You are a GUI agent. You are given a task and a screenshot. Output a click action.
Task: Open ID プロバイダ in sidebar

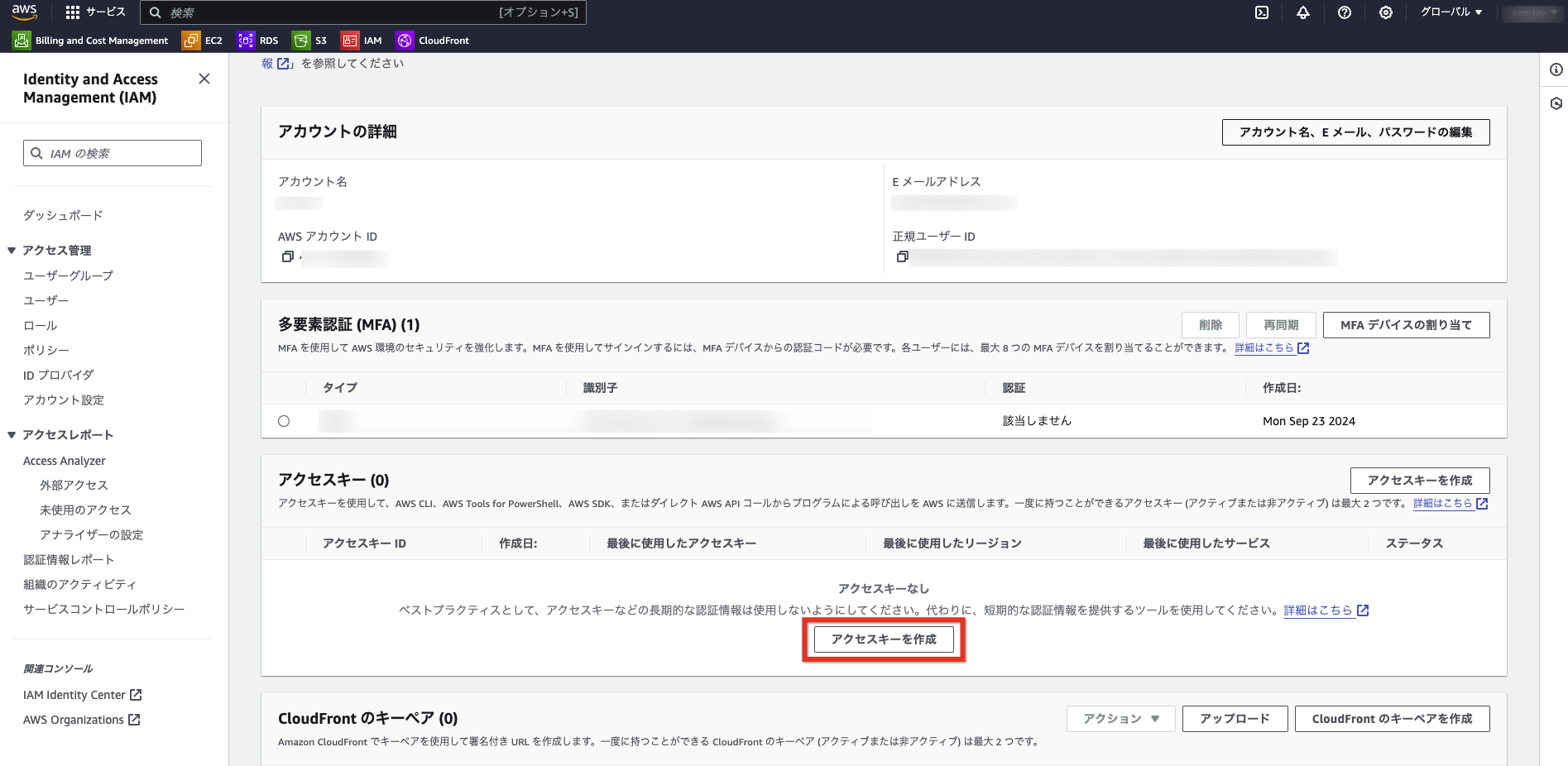tap(58, 375)
